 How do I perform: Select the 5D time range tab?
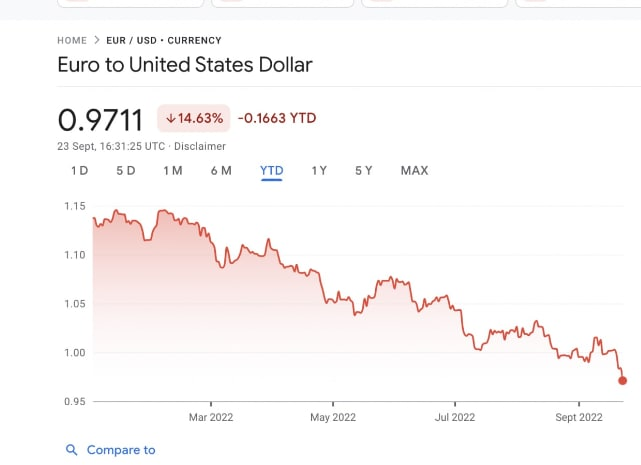coord(125,171)
